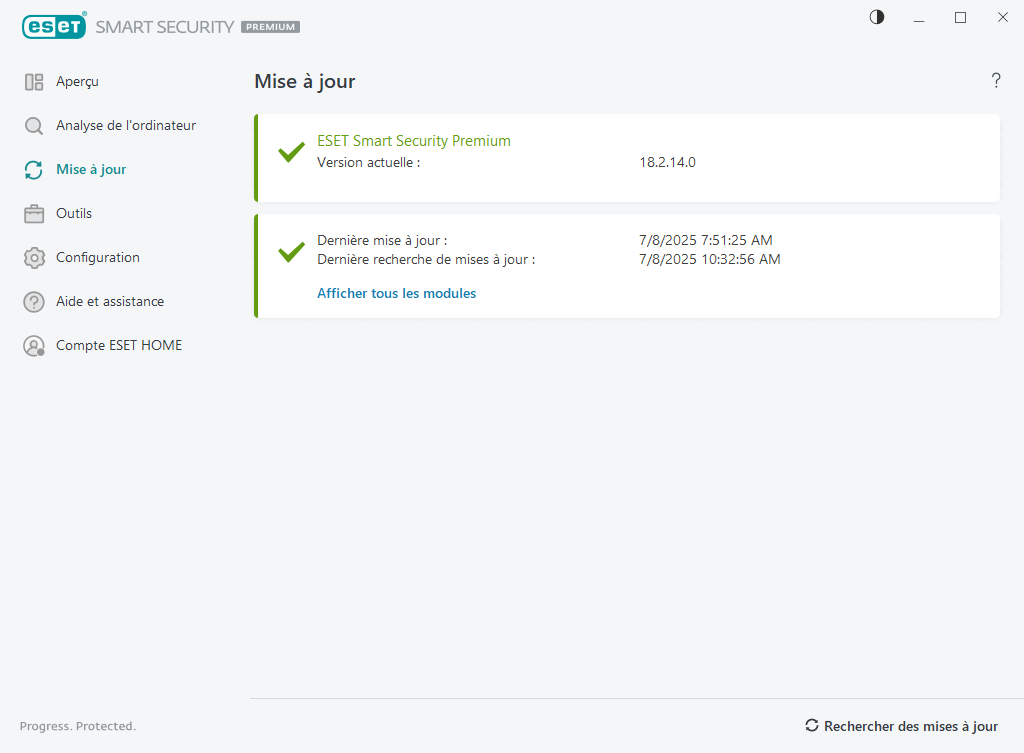Open help with the top-right question mark
Image resolution: width=1024 pixels, height=753 pixels.
tap(995, 81)
